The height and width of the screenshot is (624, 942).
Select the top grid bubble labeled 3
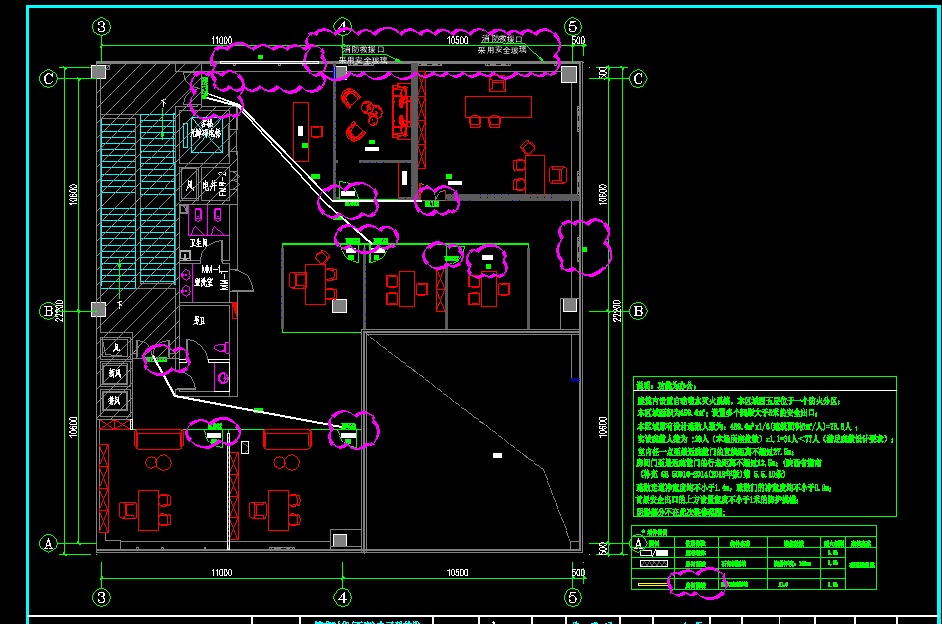click(101, 27)
